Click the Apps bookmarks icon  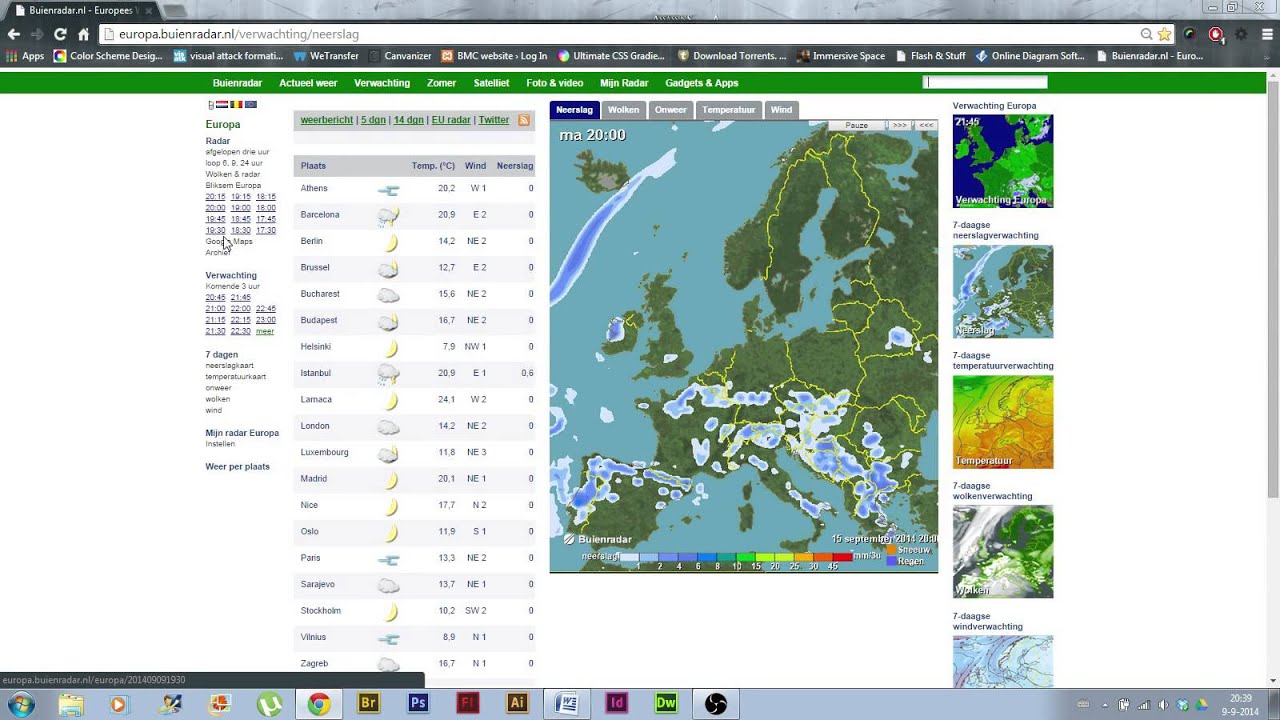coord(25,56)
